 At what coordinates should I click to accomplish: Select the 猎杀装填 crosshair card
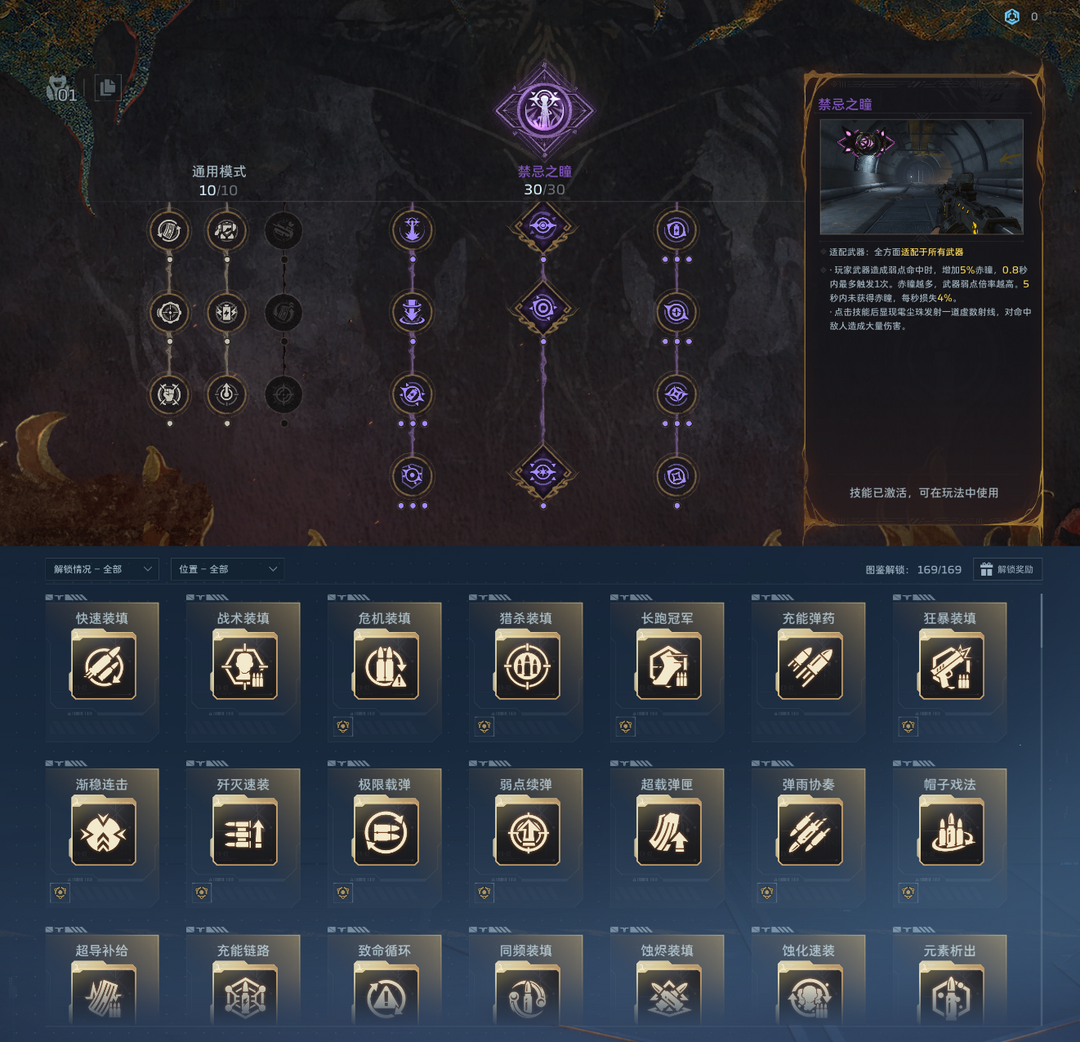click(526, 669)
